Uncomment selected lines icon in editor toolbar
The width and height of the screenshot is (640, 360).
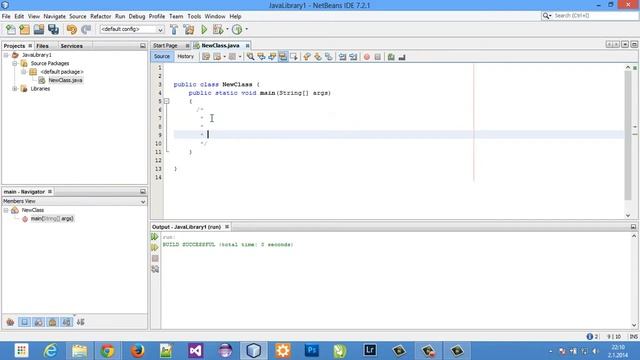(x=402, y=57)
